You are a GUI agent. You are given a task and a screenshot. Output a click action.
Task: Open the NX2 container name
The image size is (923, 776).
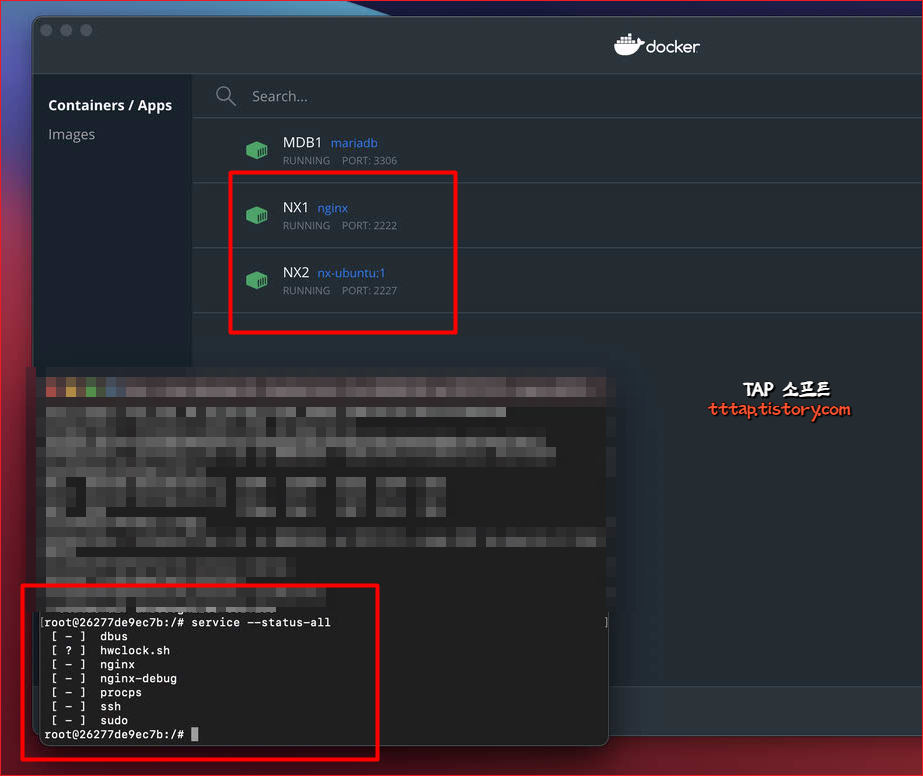click(296, 273)
